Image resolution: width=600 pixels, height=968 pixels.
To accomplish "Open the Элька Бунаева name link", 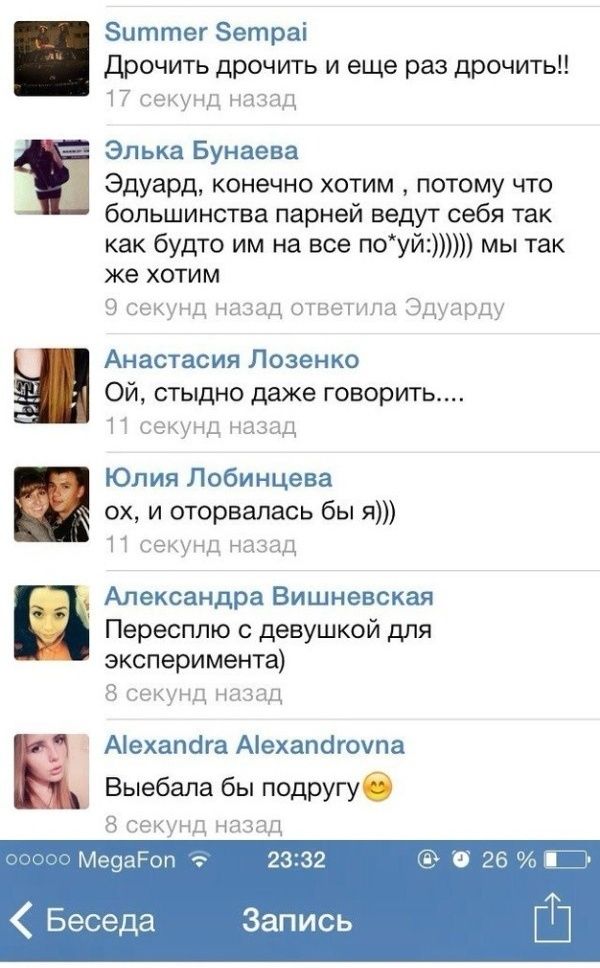I will pyautogui.click(x=201, y=151).
